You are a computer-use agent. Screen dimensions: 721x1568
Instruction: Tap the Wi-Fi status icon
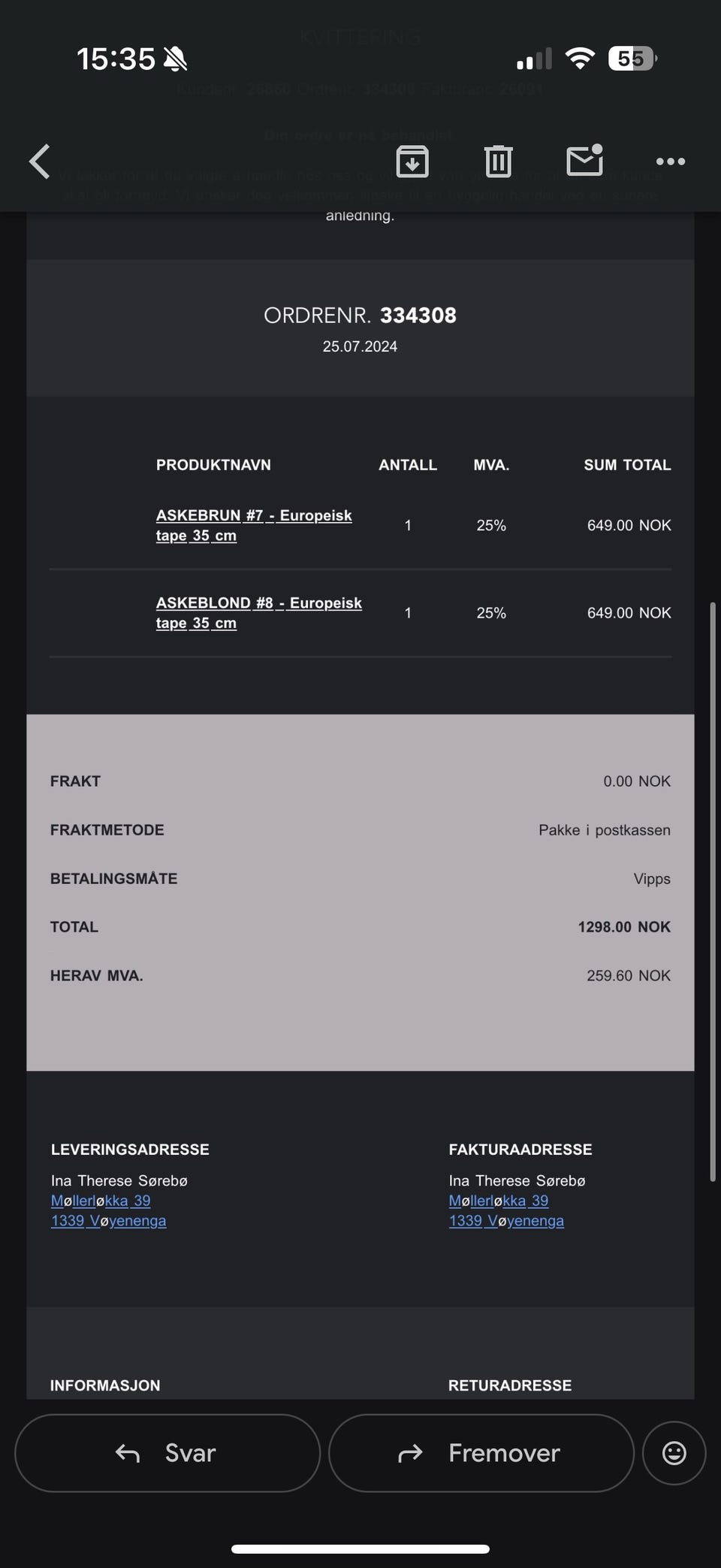point(579,59)
